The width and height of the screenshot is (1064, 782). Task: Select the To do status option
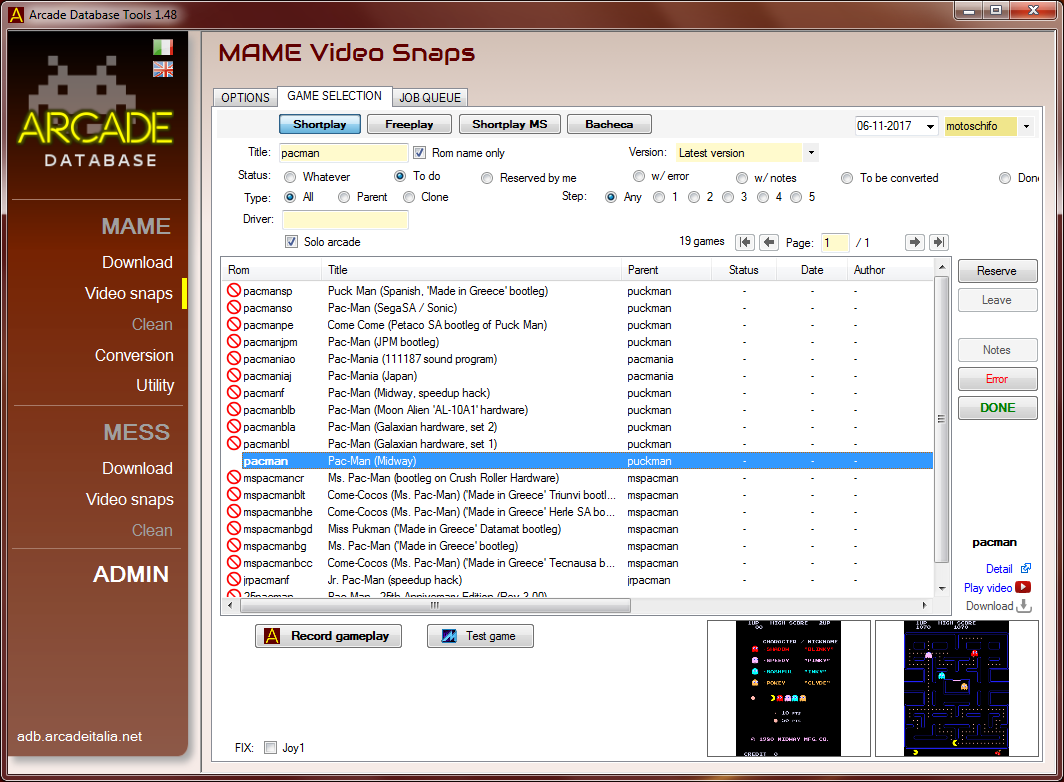click(x=400, y=176)
